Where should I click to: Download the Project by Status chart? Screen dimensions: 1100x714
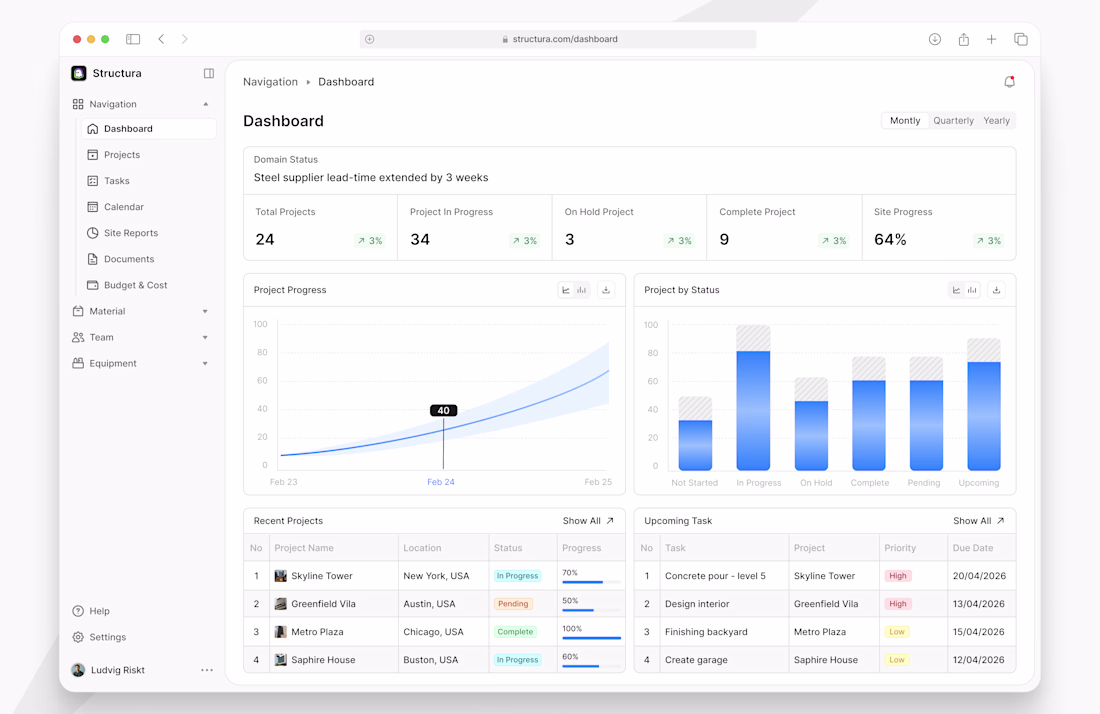click(996, 290)
